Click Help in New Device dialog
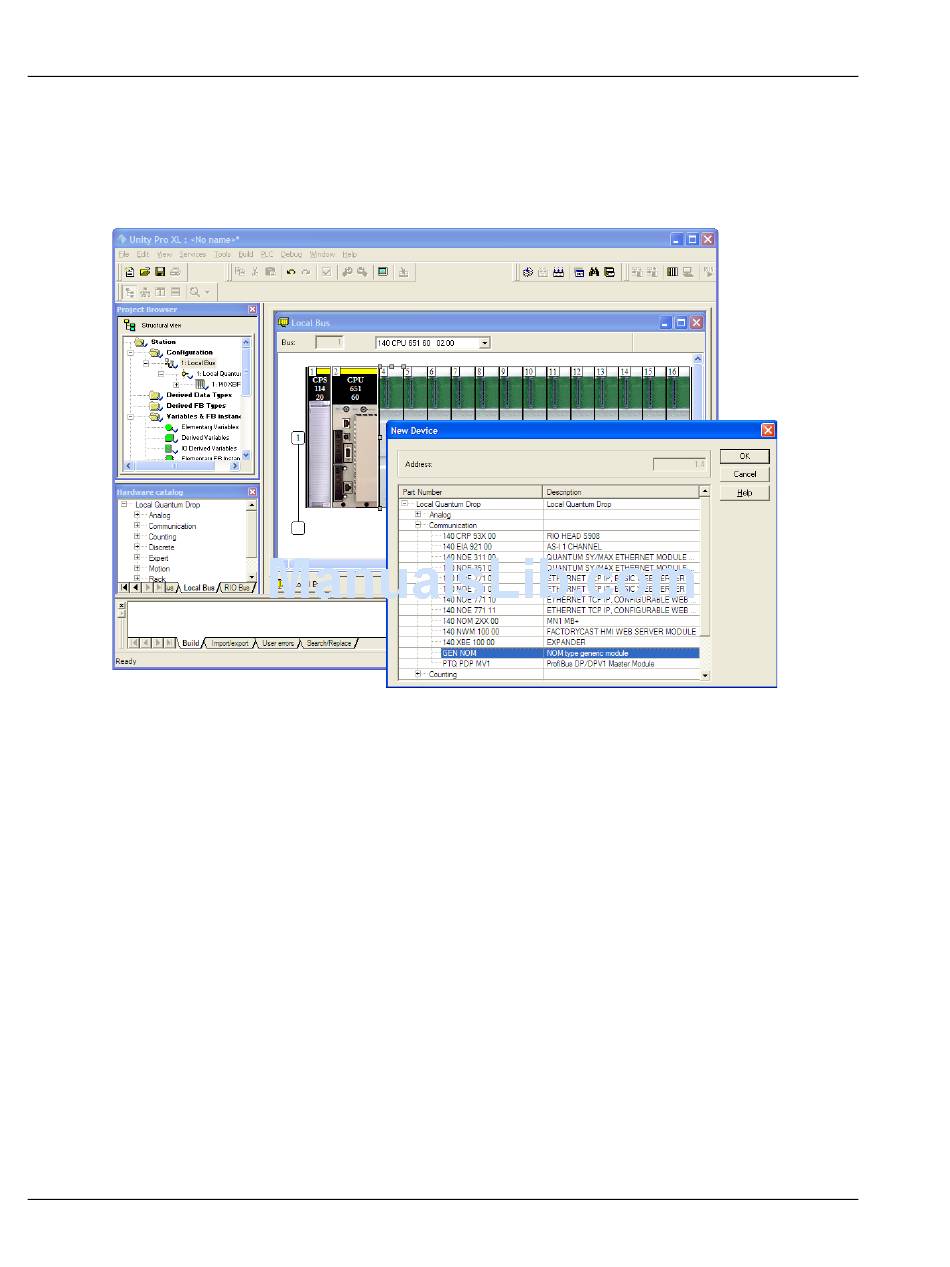The height and width of the screenshot is (1267, 950). click(x=745, y=493)
